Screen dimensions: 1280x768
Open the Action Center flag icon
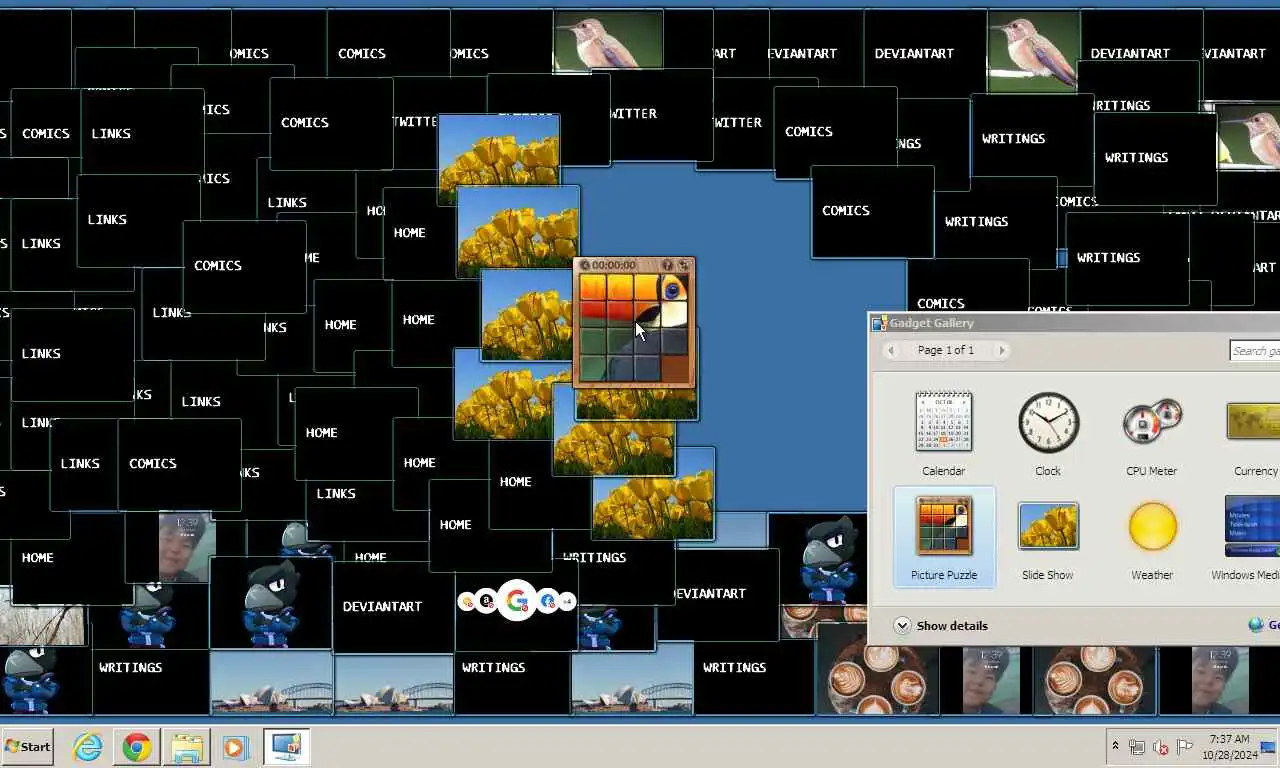coord(1185,746)
